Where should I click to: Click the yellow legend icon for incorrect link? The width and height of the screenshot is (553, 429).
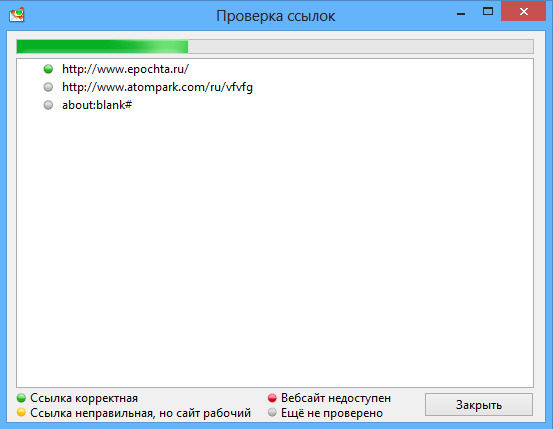[22, 412]
